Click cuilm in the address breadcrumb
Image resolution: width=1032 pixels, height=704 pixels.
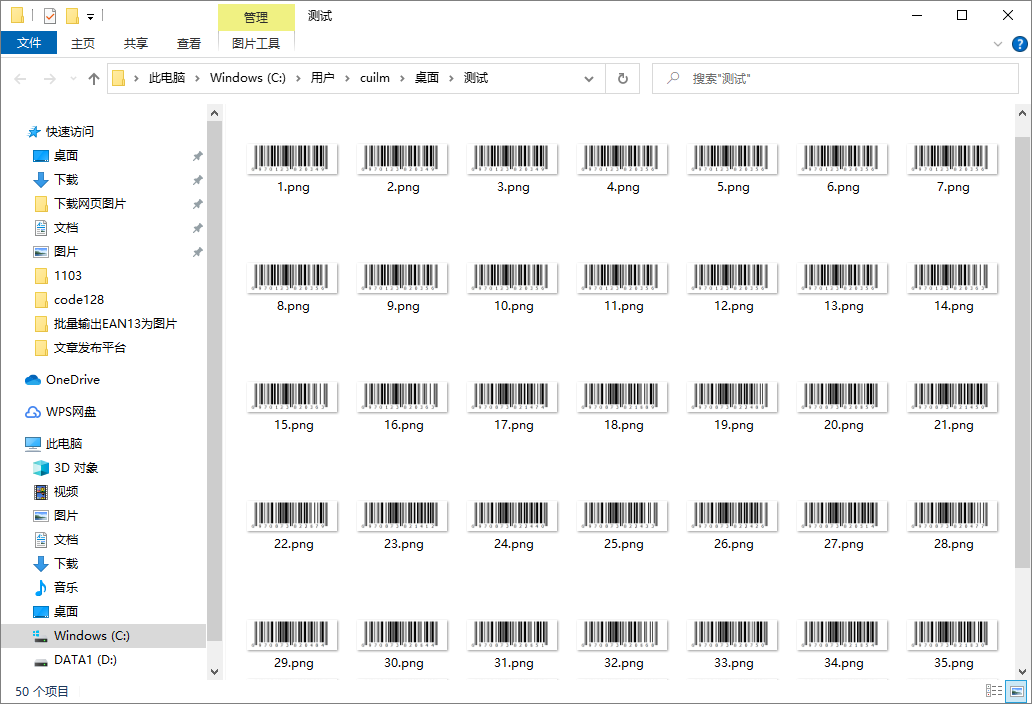pos(374,78)
